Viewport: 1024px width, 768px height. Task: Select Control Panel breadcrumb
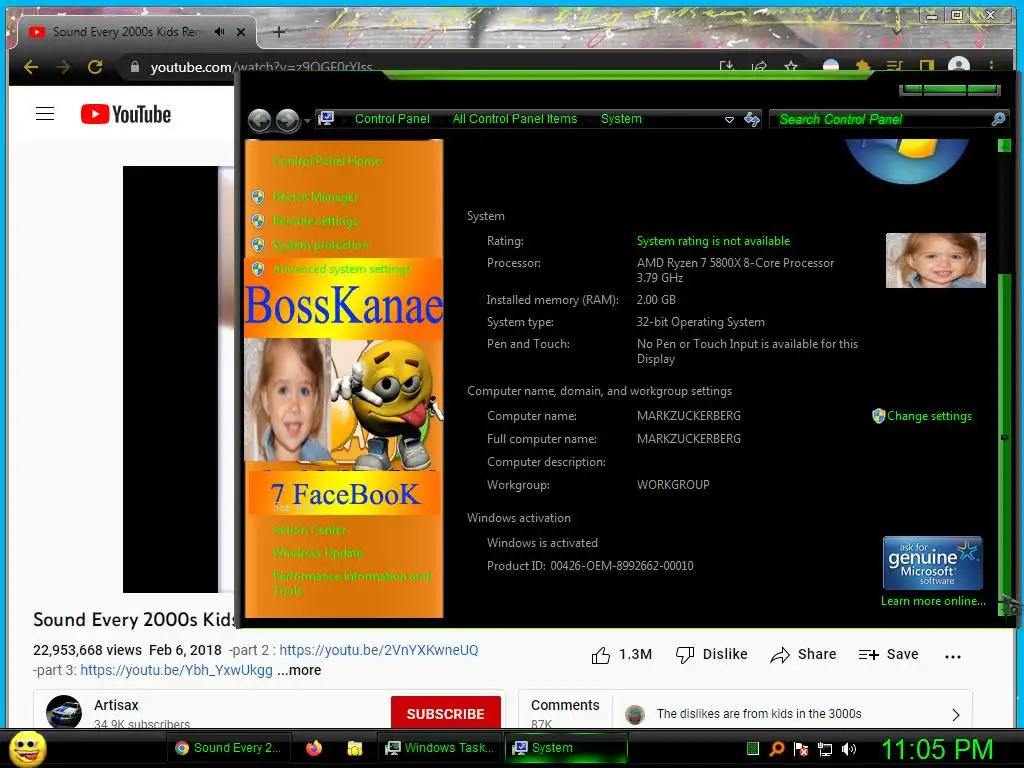pos(392,119)
